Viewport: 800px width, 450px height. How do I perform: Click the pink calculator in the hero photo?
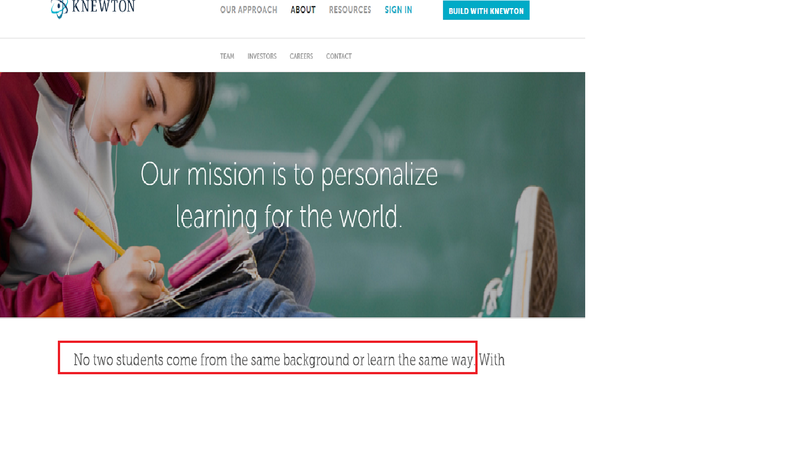click(x=199, y=257)
